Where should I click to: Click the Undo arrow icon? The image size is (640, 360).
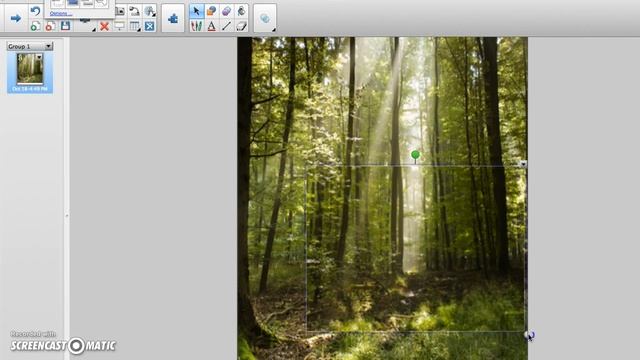click(x=36, y=11)
